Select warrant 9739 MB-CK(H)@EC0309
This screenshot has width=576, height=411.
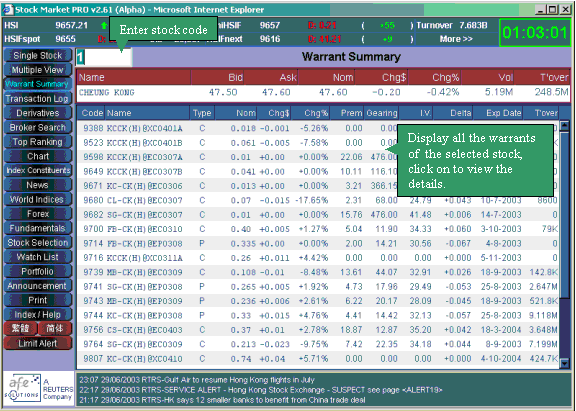[318, 272]
